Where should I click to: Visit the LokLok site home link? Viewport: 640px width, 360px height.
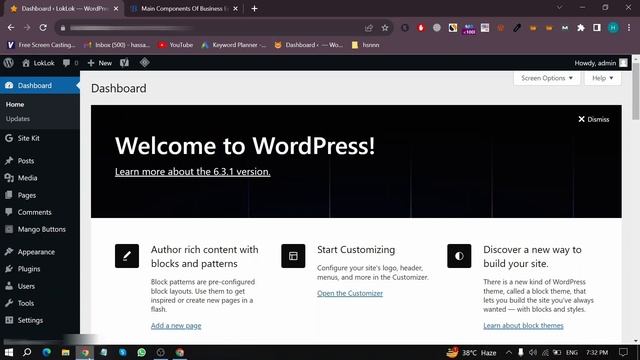click(38, 63)
